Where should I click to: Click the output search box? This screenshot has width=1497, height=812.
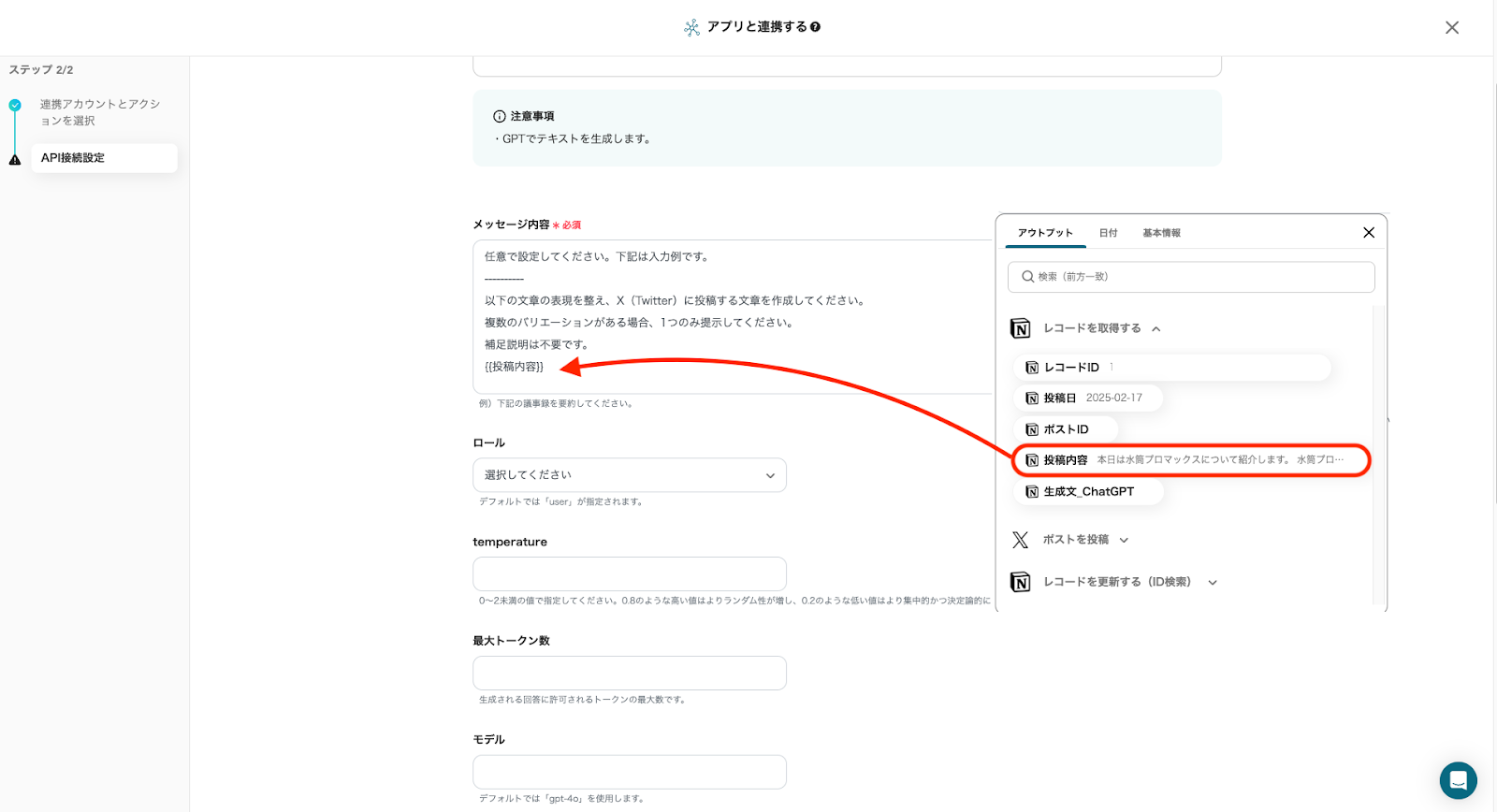tap(1190, 277)
